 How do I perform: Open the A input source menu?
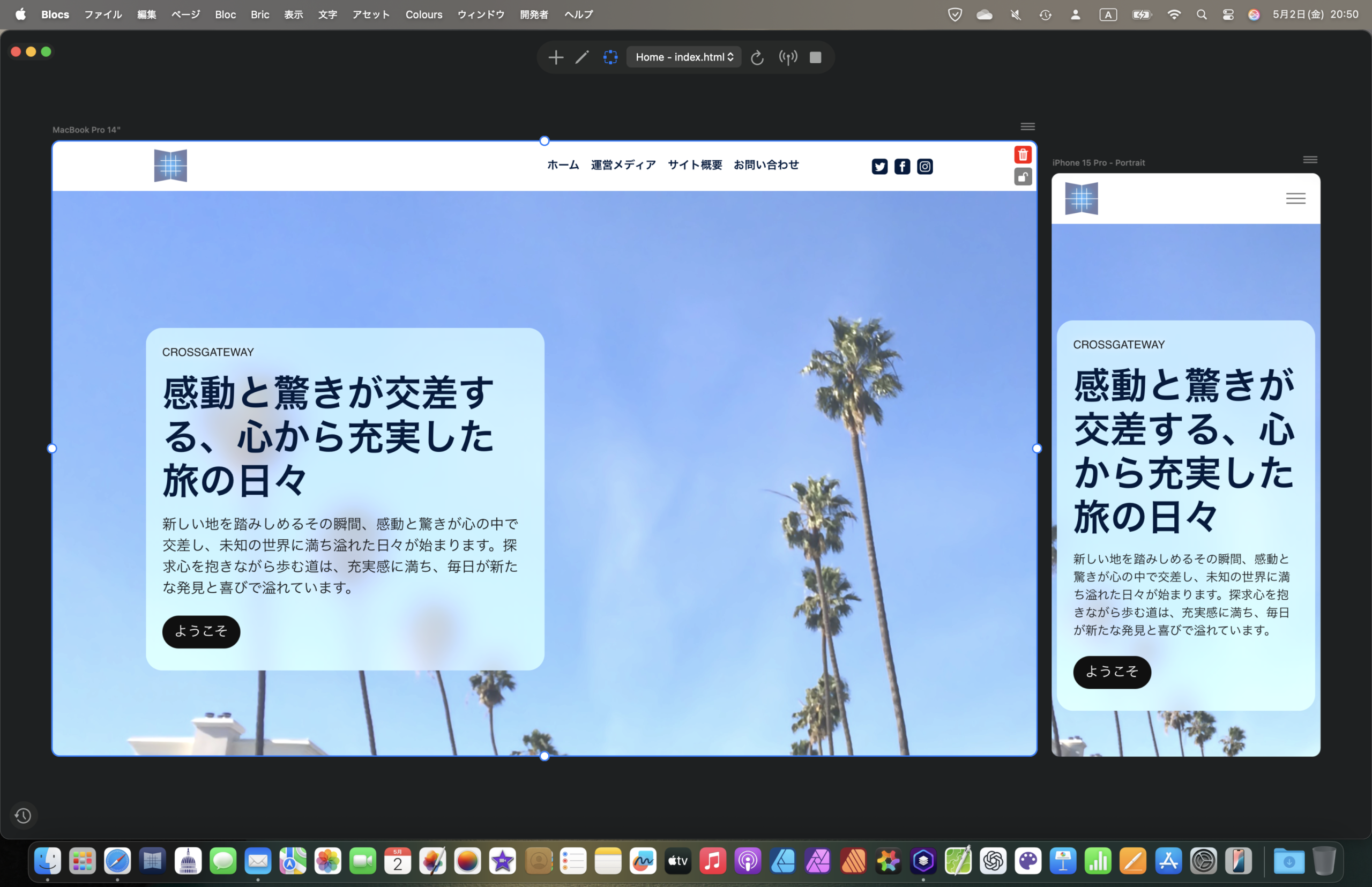pyautogui.click(x=1108, y=15)
